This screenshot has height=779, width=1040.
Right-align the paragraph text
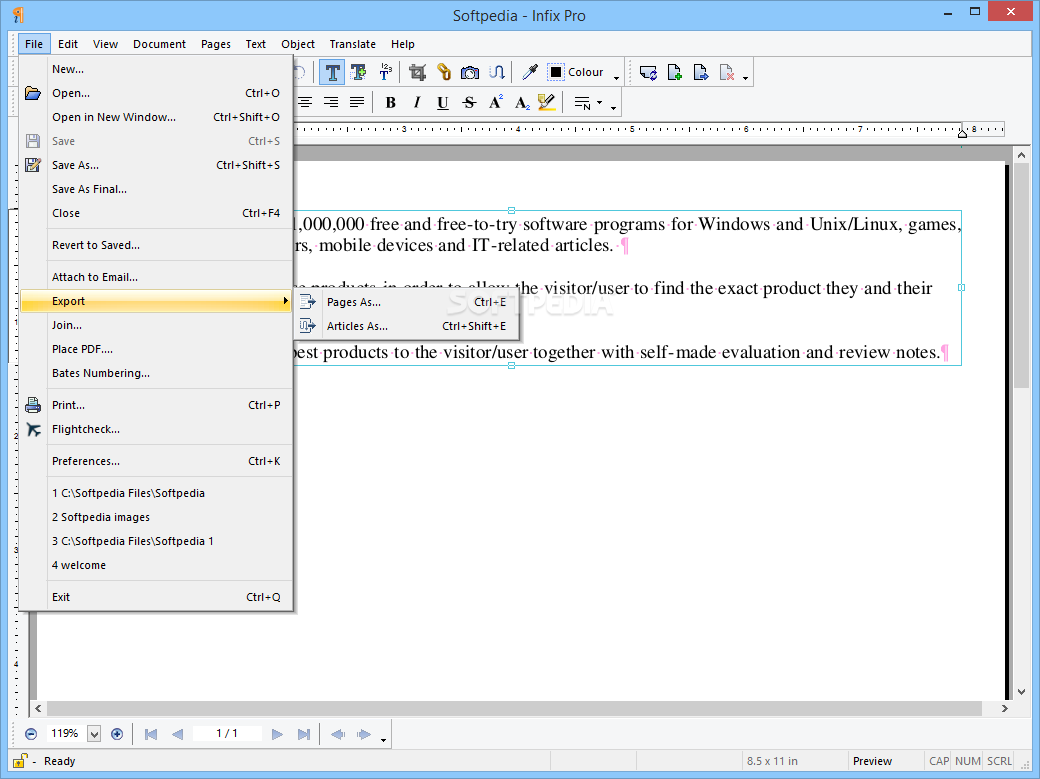pyautogui.click(x=331, y=103)
